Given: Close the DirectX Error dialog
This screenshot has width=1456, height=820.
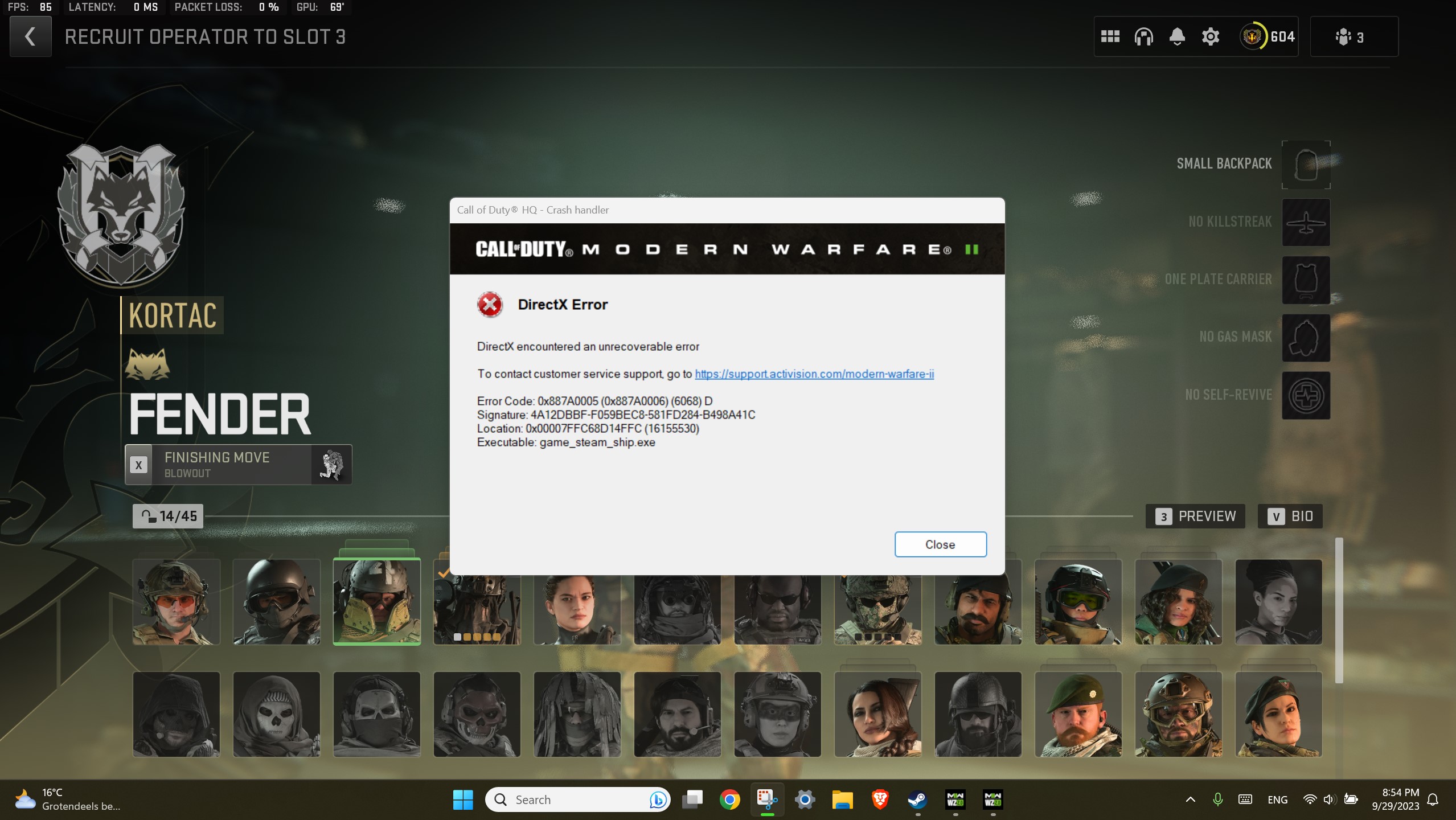Looking at the screenshot, I should (x=940, y=544).
